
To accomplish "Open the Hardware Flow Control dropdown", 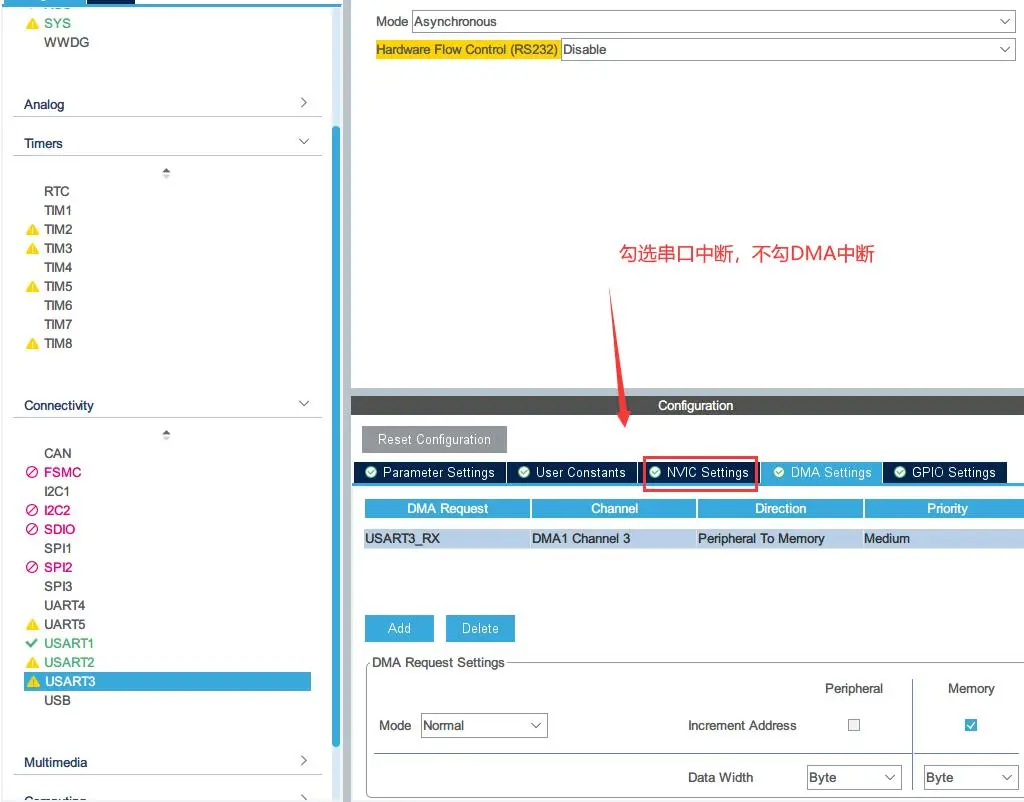I will (x=788, y=49).
